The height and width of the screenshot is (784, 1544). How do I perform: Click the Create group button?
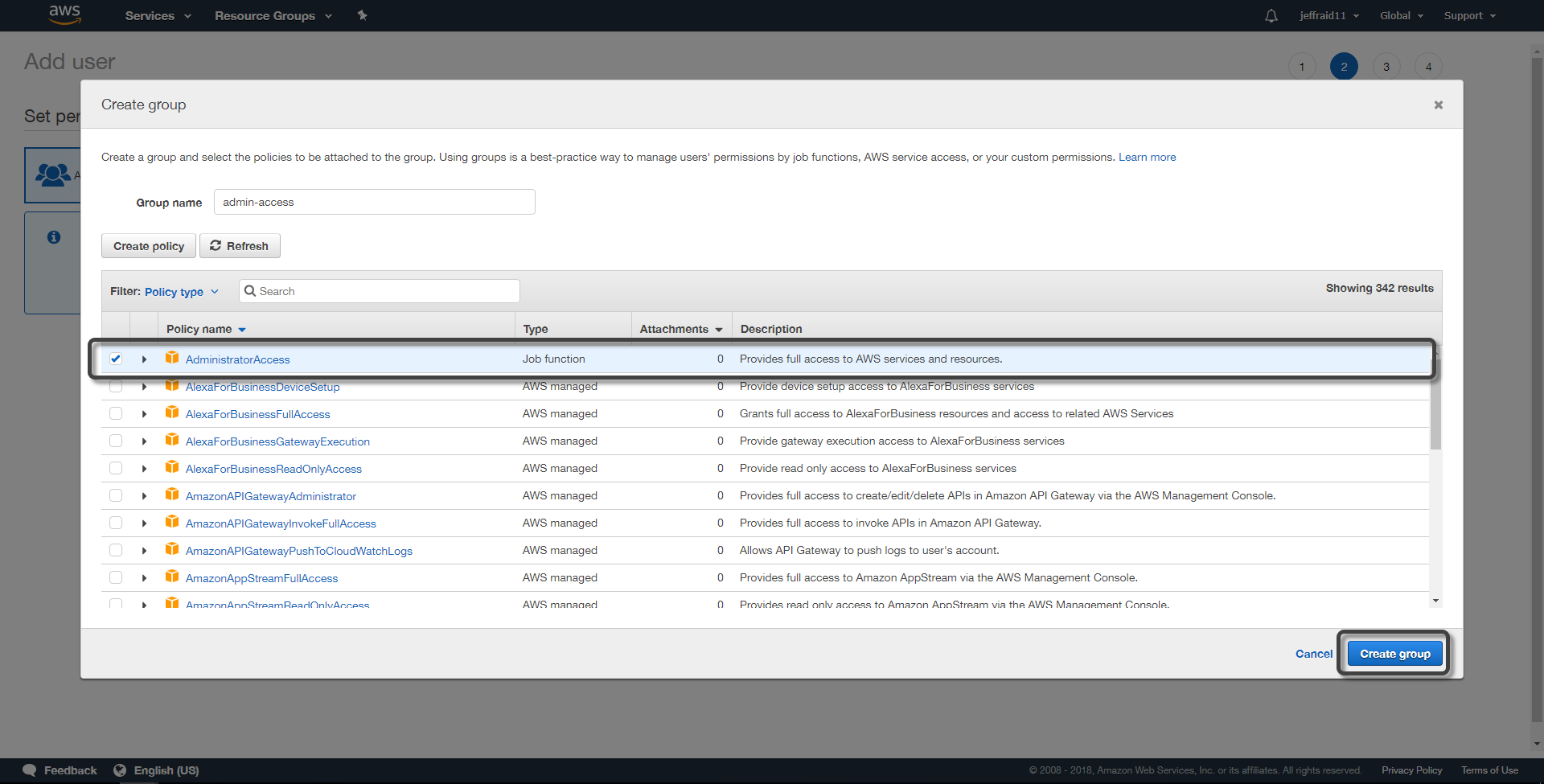coord(1395,654)
